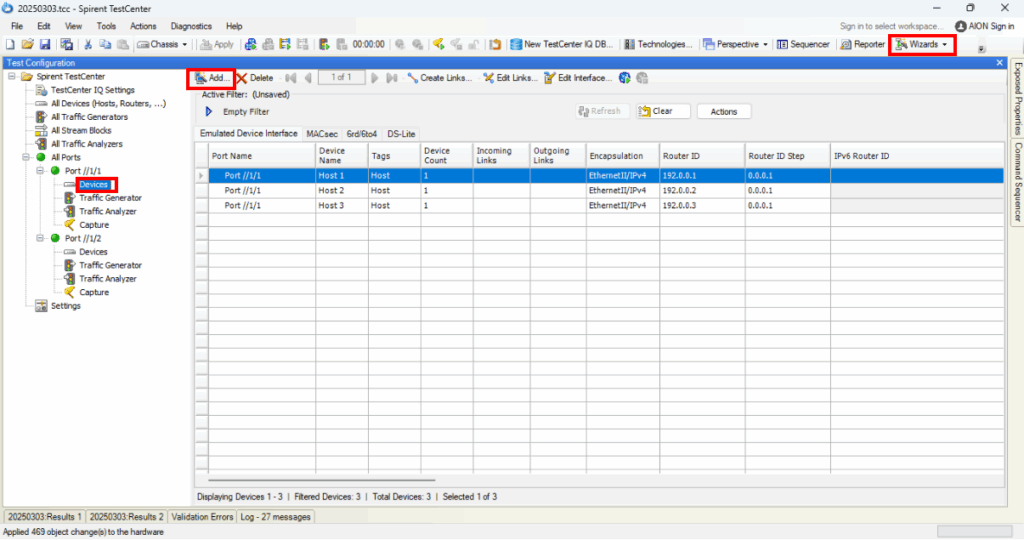The height and width of the screenshot is (540, 1024).
Task: Launch the Reporter tool
Action: click(x=862, y=44)
